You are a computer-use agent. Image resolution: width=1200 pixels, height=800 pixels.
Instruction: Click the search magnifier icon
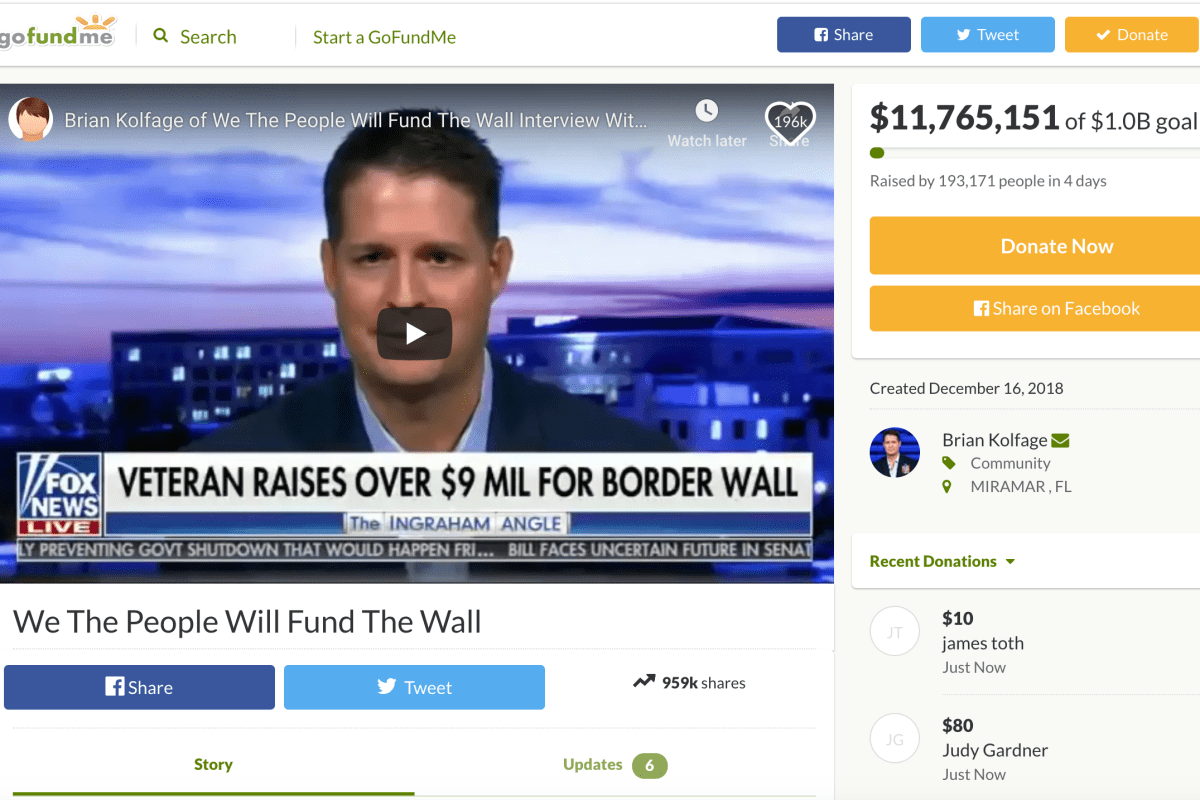[161, 36]
